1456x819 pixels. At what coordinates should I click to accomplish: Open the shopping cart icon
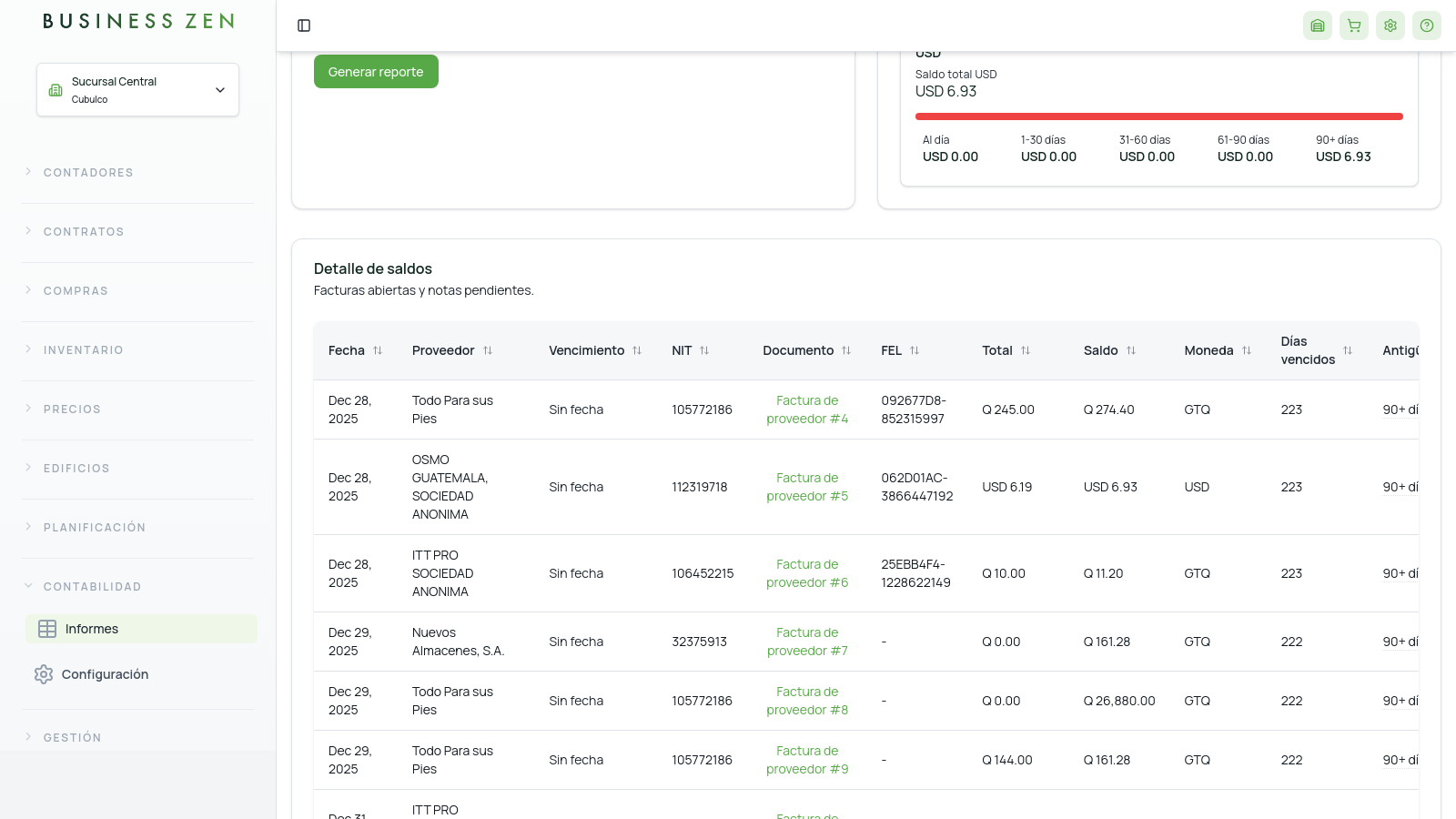tap(1354, 25)
